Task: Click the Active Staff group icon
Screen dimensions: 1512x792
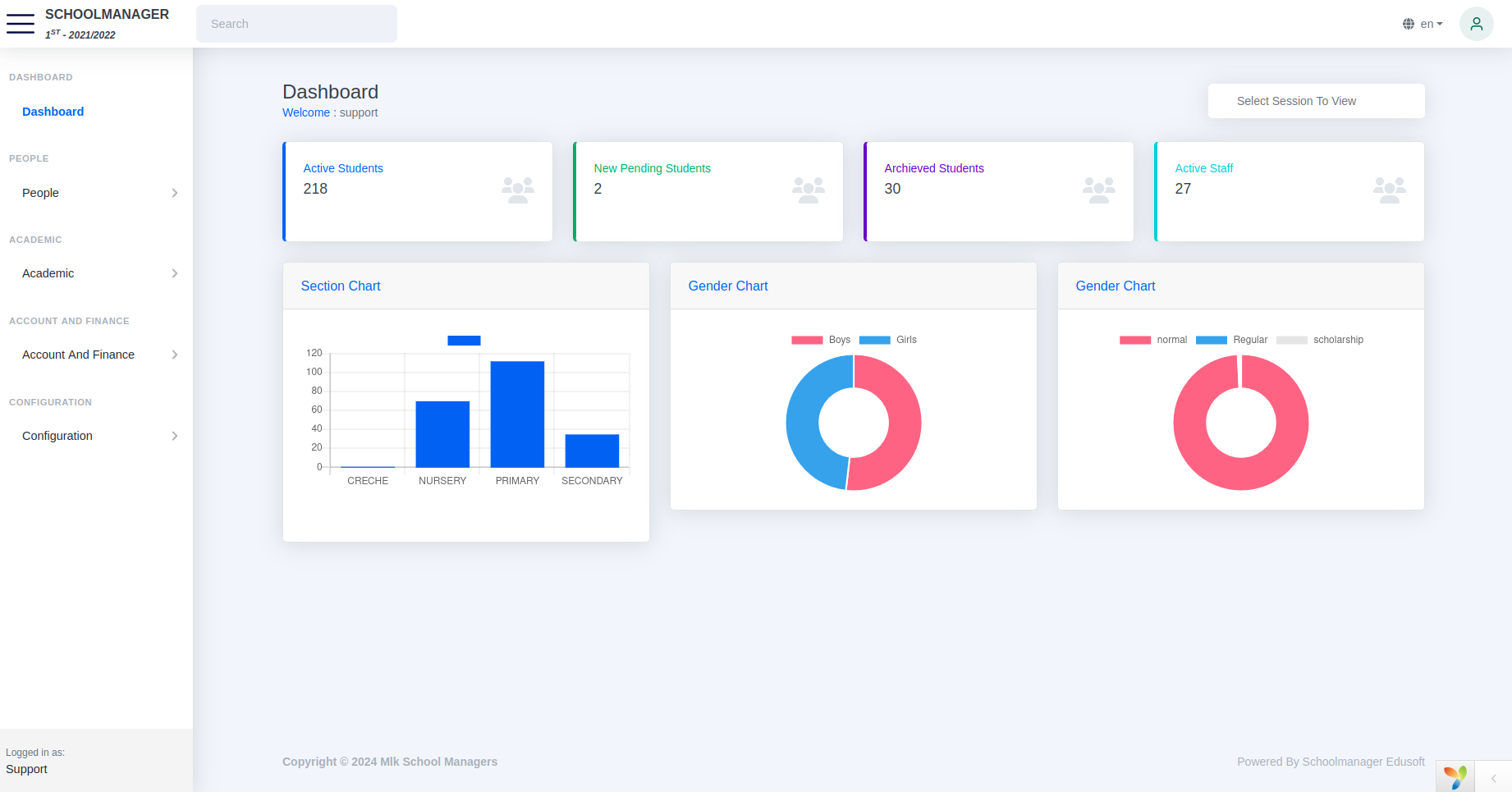Action: pyautogui.click(x=1390, y=190)
